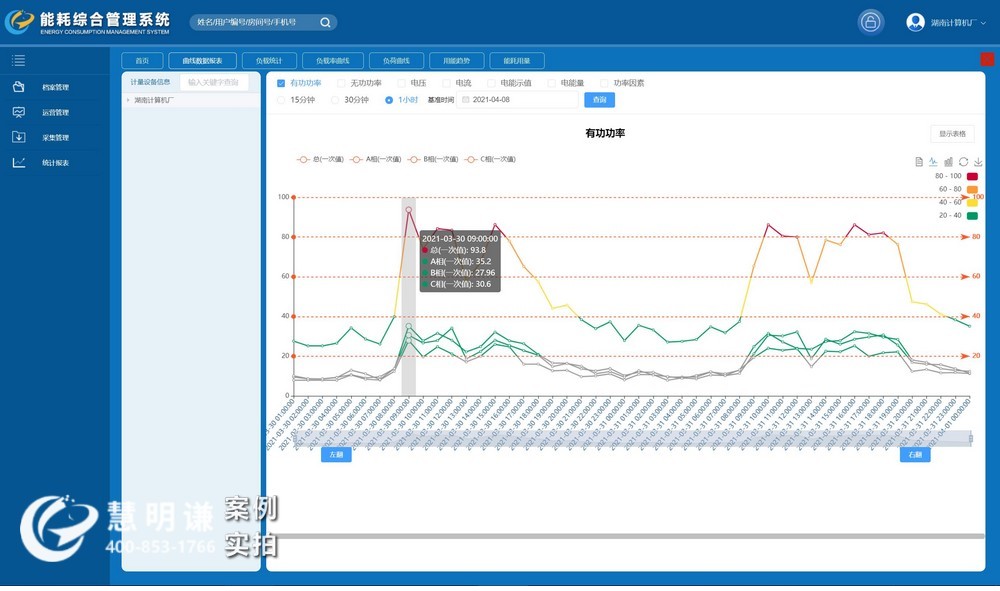Expand the 湖南计算机厂 tree node
Screen dimensions: 1000x591
point(128,100)
